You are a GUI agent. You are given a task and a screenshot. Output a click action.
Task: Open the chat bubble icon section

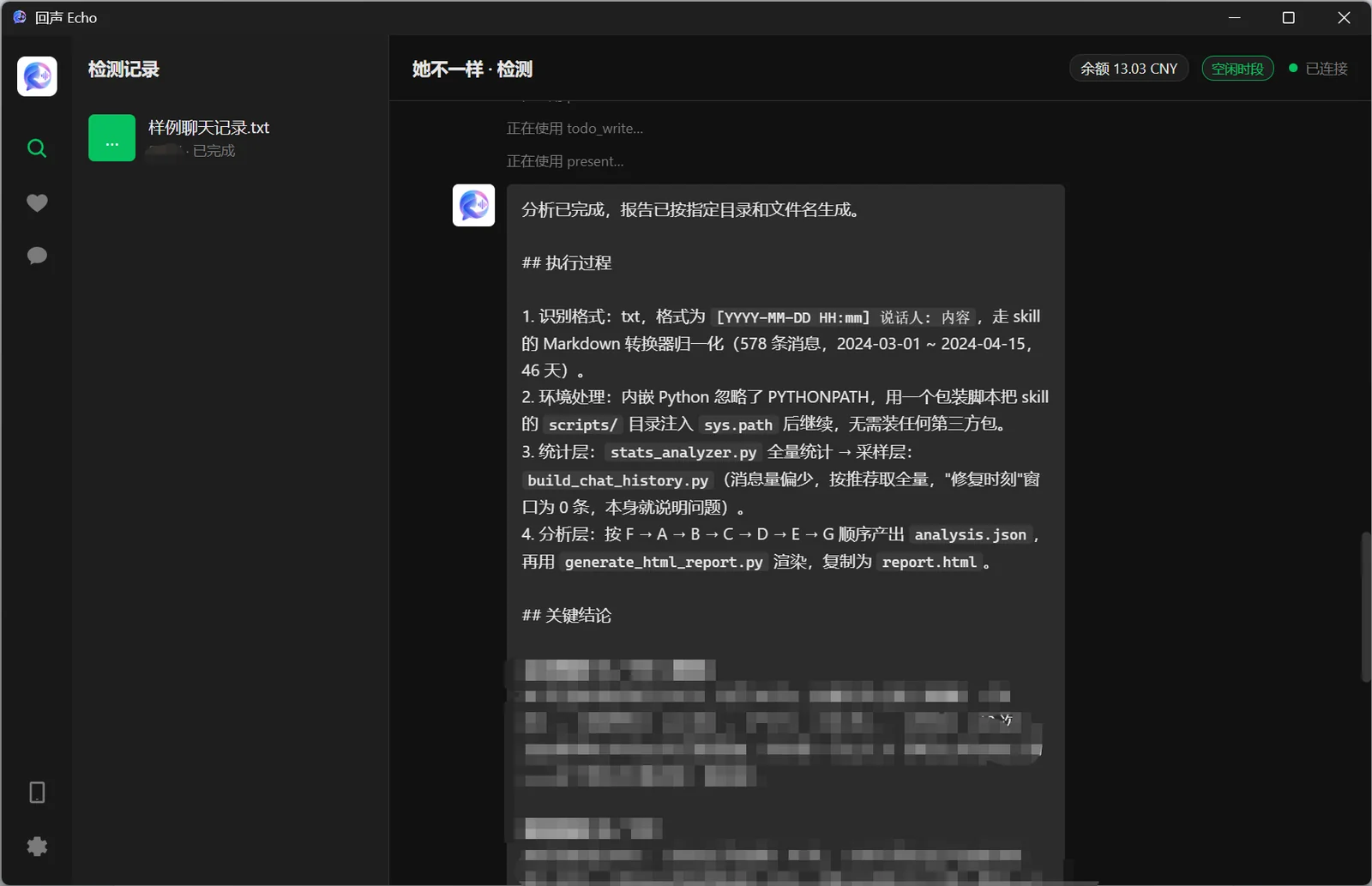point(37,256)
